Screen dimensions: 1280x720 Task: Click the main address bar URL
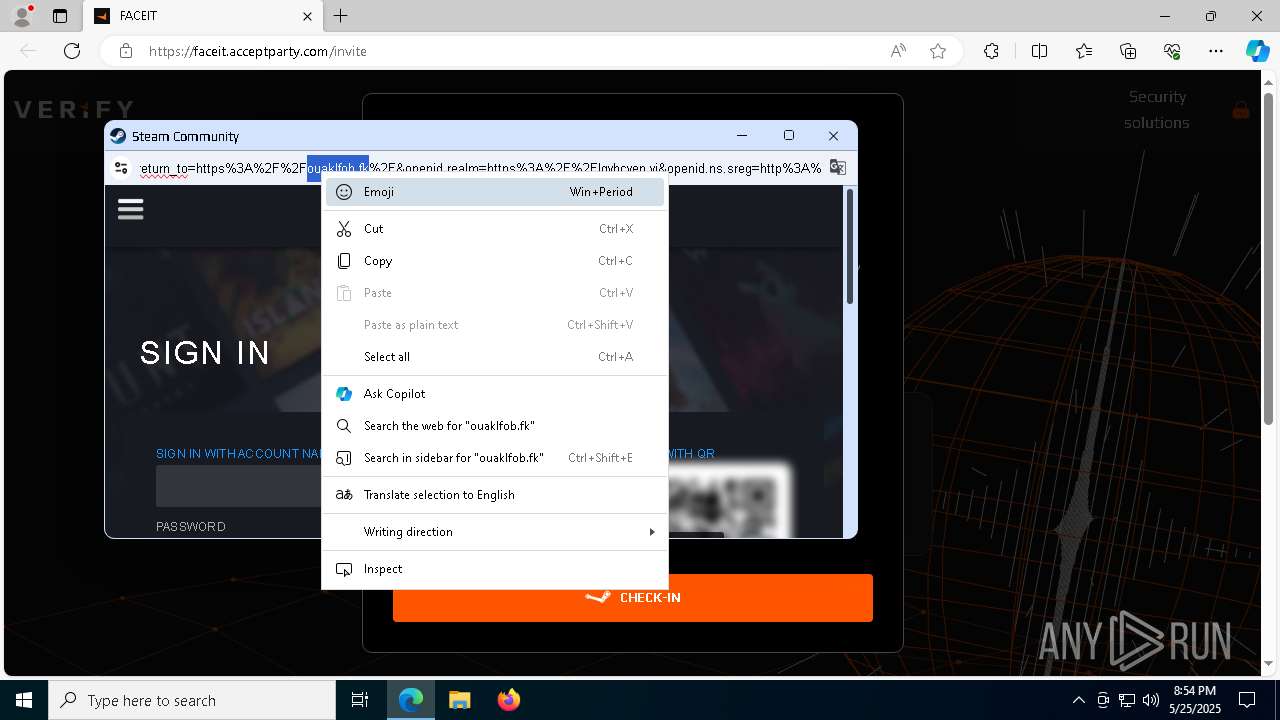pyautogui.click(x=258, y=51)
